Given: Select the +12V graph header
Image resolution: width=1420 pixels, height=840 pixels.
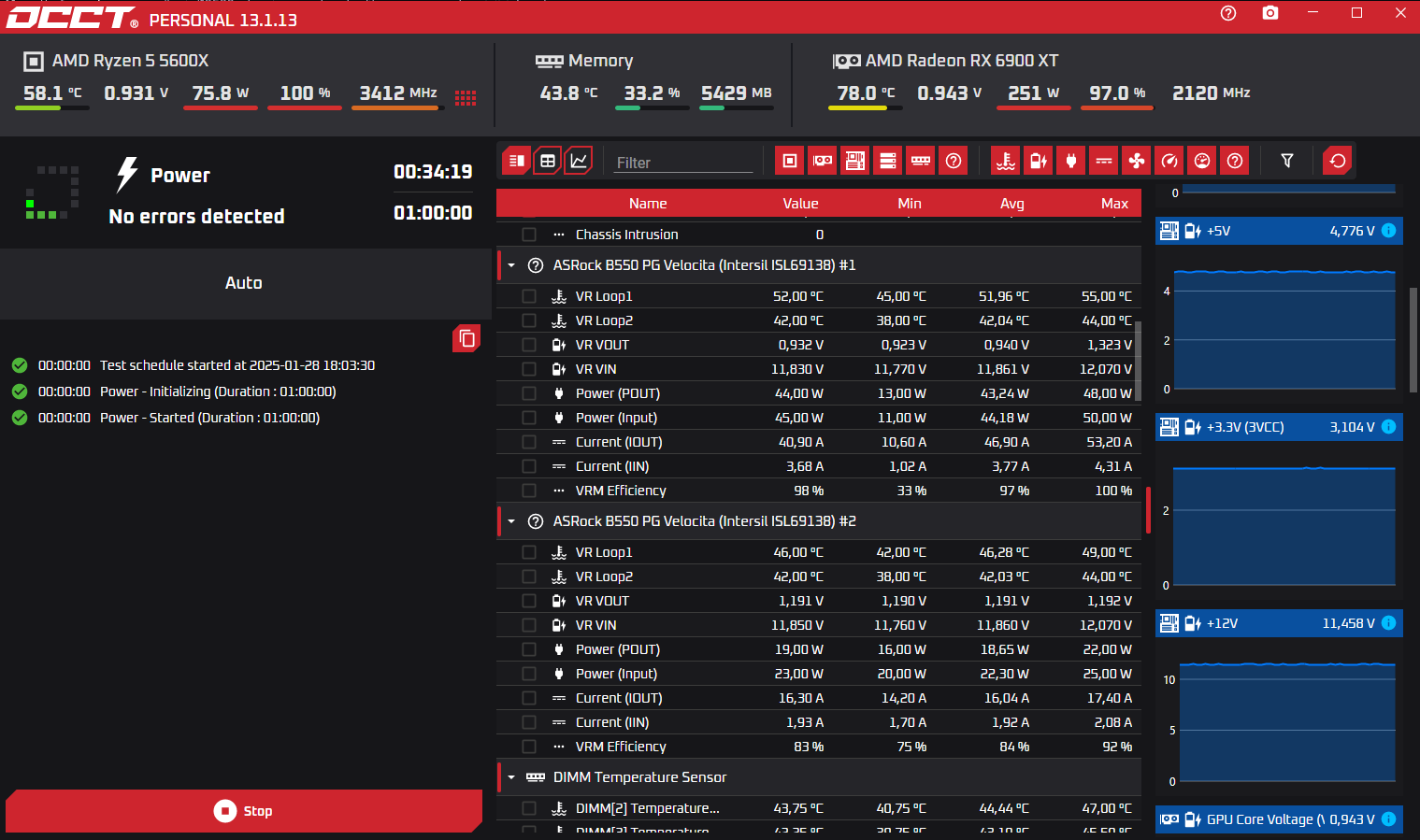Looking at the screenshot, I should 1279,623.
